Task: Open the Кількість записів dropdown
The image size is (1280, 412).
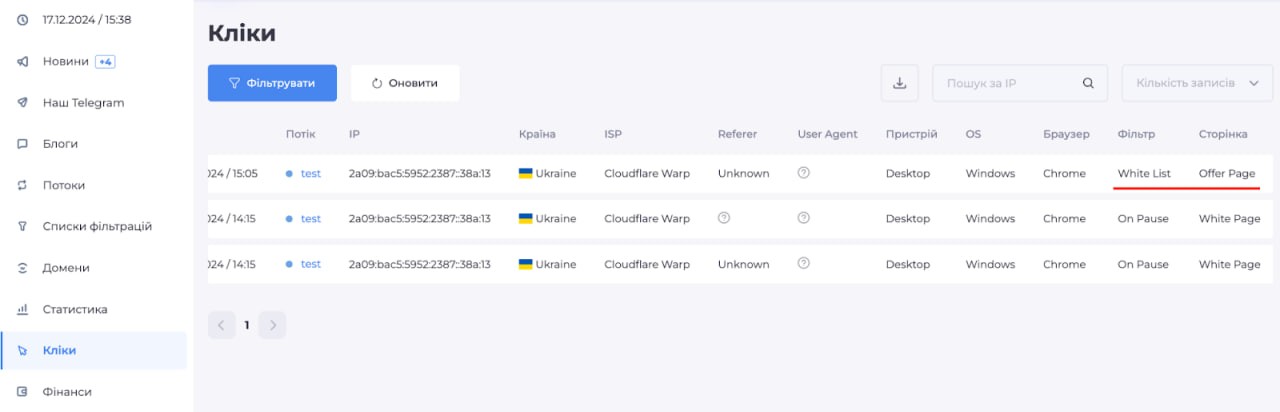Action: pyautogui.click(x=1196, y=84)
